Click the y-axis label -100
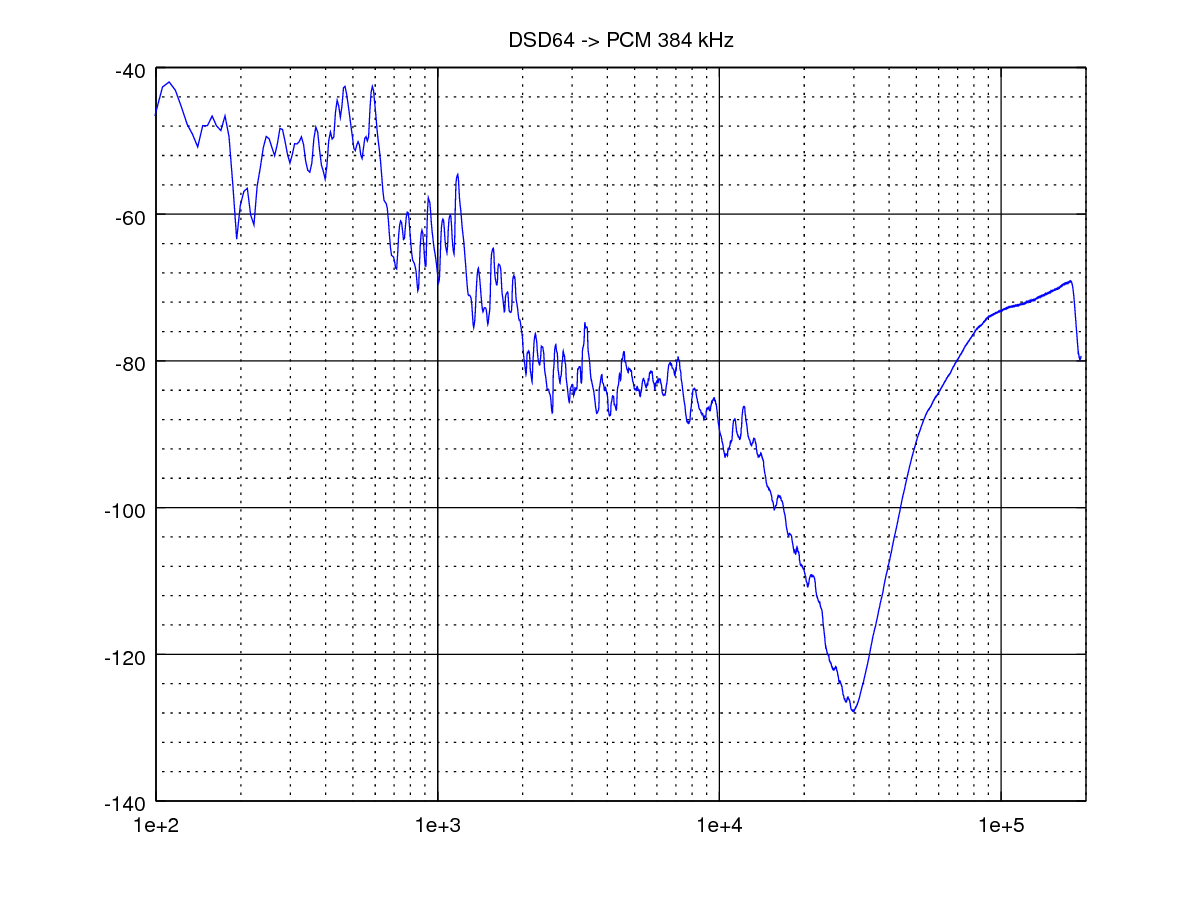Viewport: 1200px width, 900px height. (125, 510)
